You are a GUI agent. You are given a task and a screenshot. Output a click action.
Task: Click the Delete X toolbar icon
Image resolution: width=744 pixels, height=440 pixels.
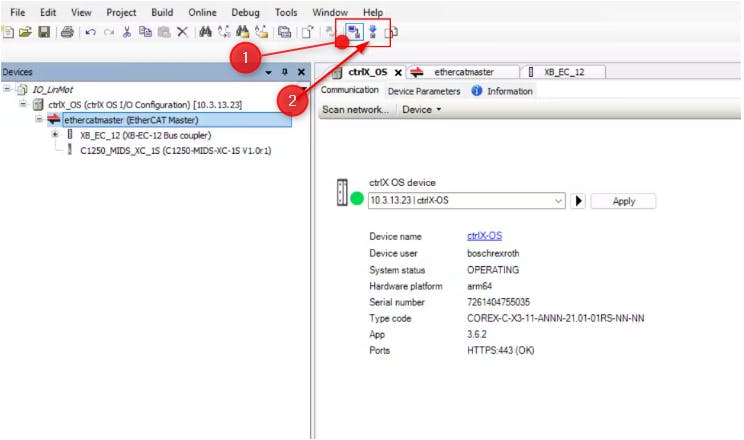pos(181,33)
